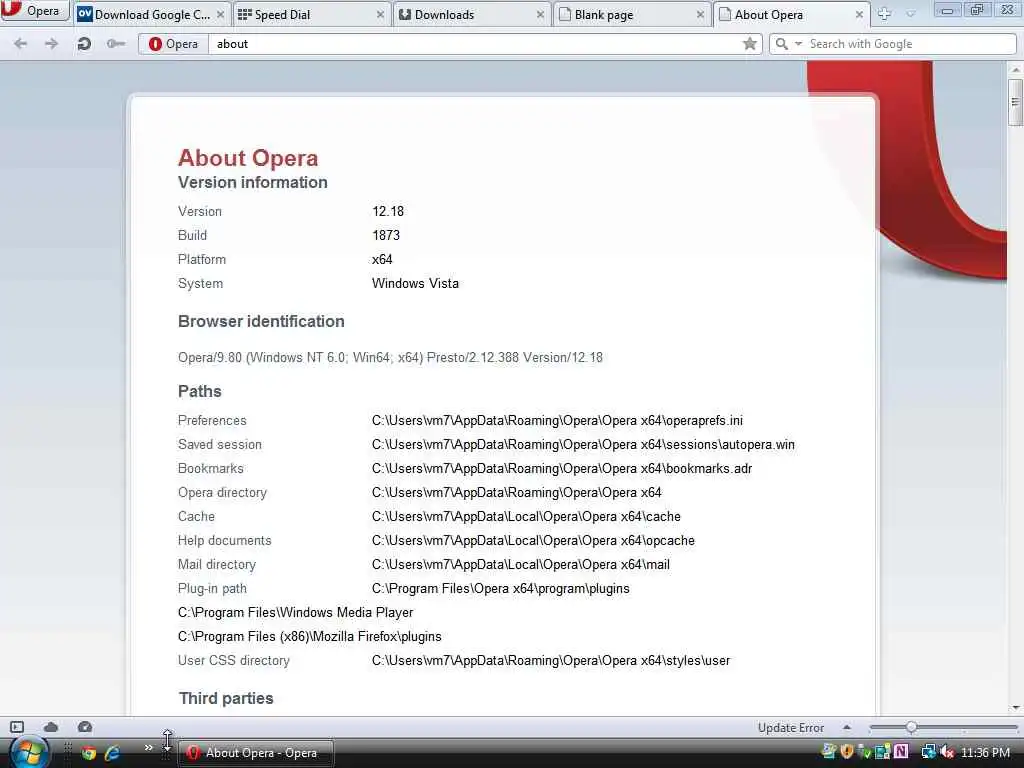The height and width of the screenshot is (768, 1024).
Task: Launch Google Chrome from quick launch
Action: tap(89, 753)
